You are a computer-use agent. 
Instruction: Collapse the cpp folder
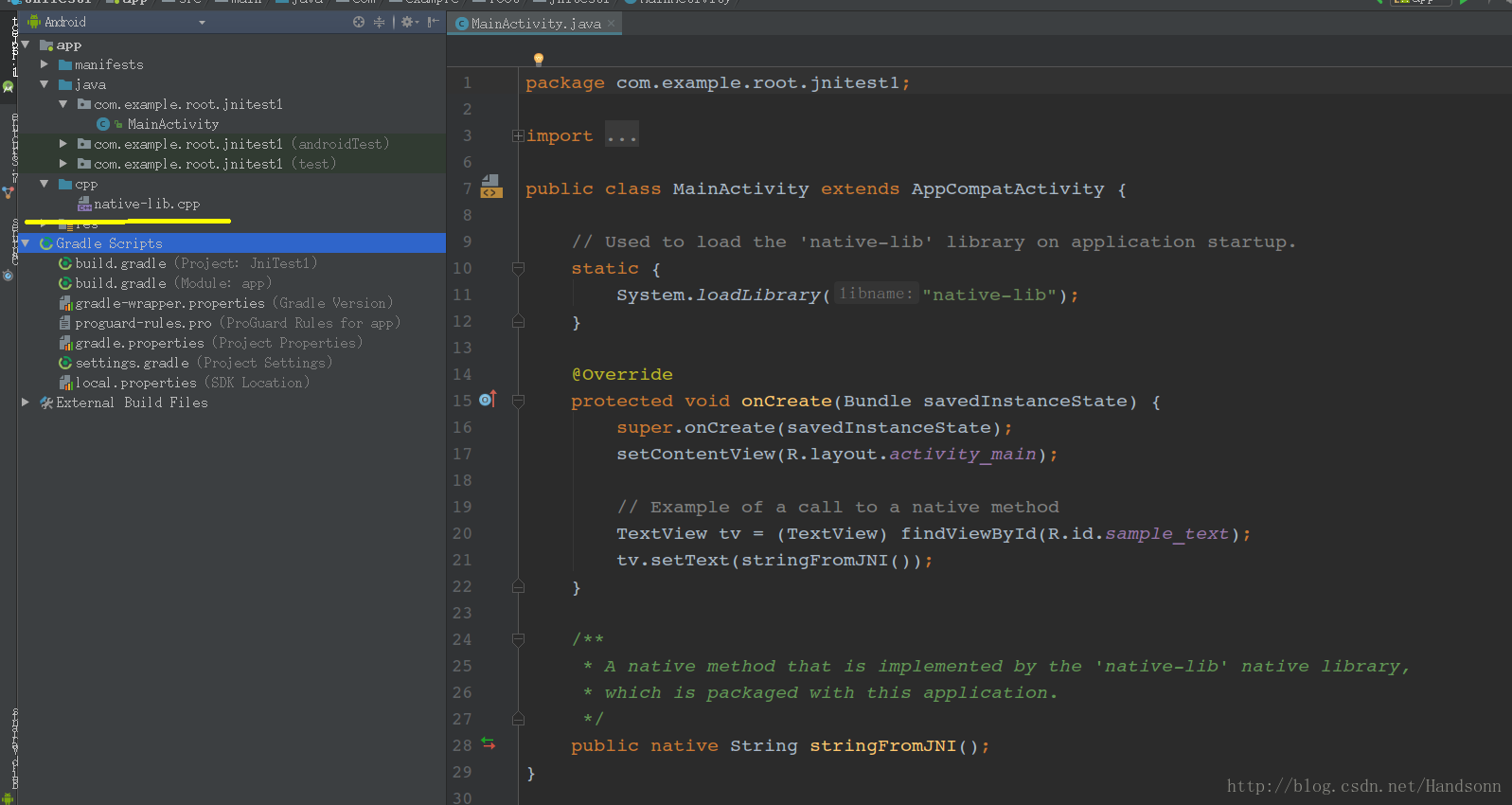click(44, 184)
